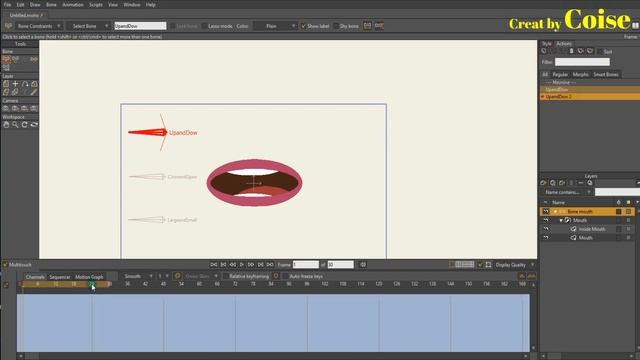Click the bone name field showing UpandDow
The image size is (640, 360).
pyautogui.click(x=140, y=26)
